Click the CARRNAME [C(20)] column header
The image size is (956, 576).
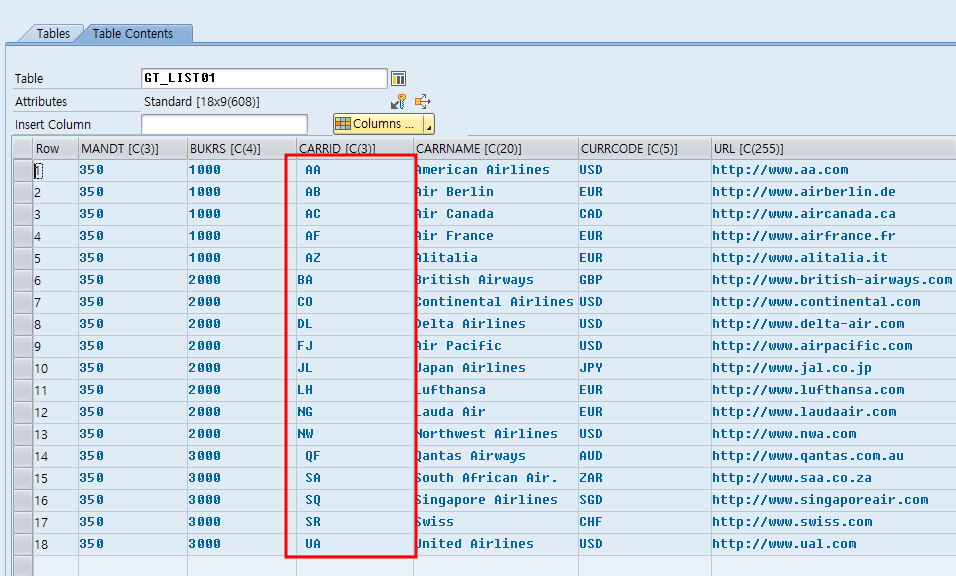(x=496, y=148)
